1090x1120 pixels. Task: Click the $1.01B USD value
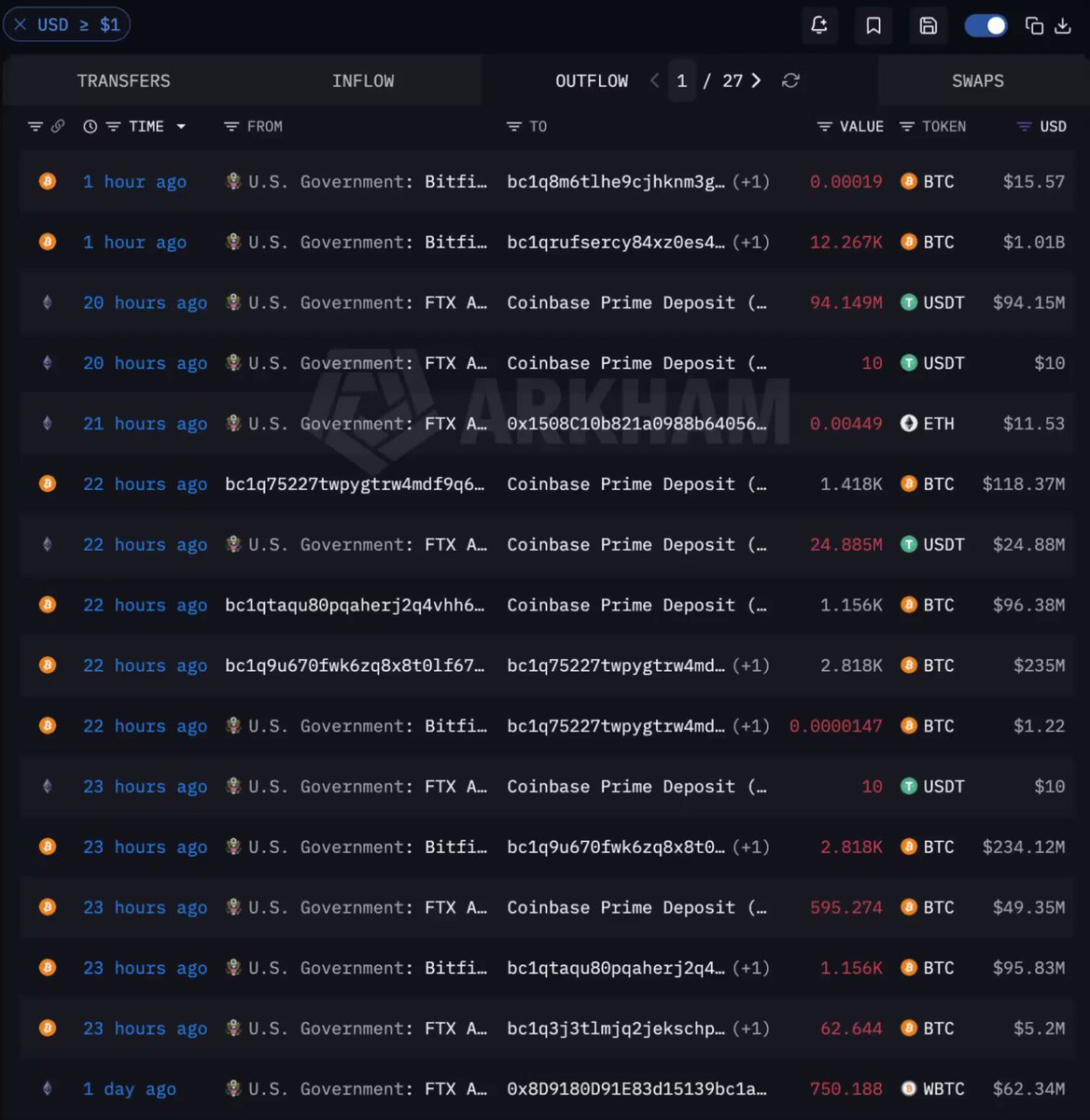pos(1033,243)
